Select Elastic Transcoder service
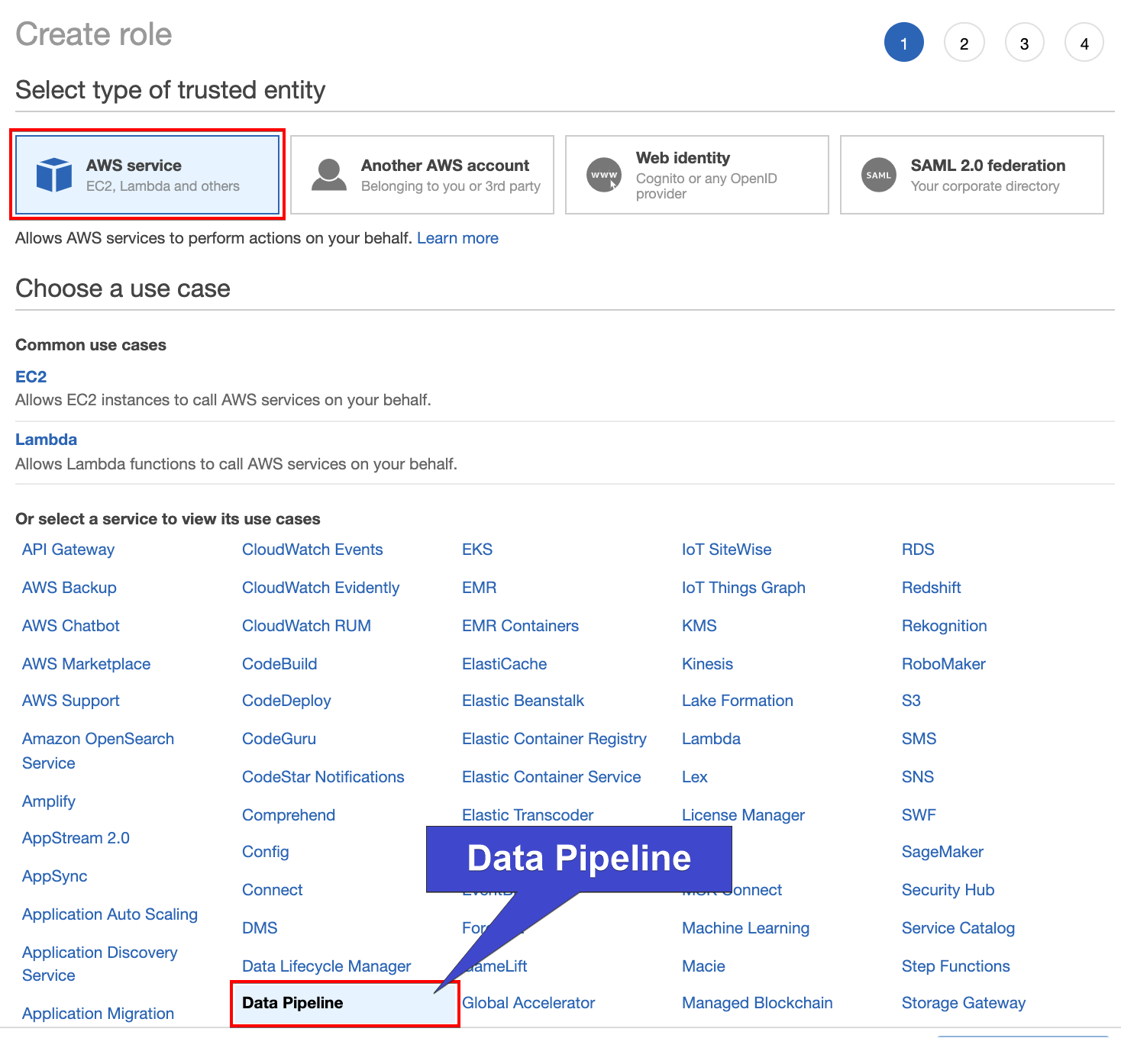This screenshot has height=1064, width=1121. [528, 815]
